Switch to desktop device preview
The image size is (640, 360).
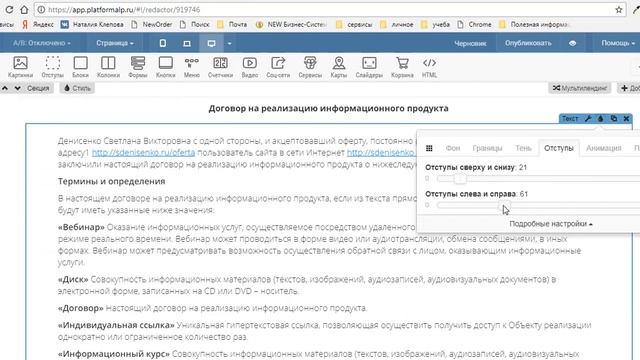[211, 43]
